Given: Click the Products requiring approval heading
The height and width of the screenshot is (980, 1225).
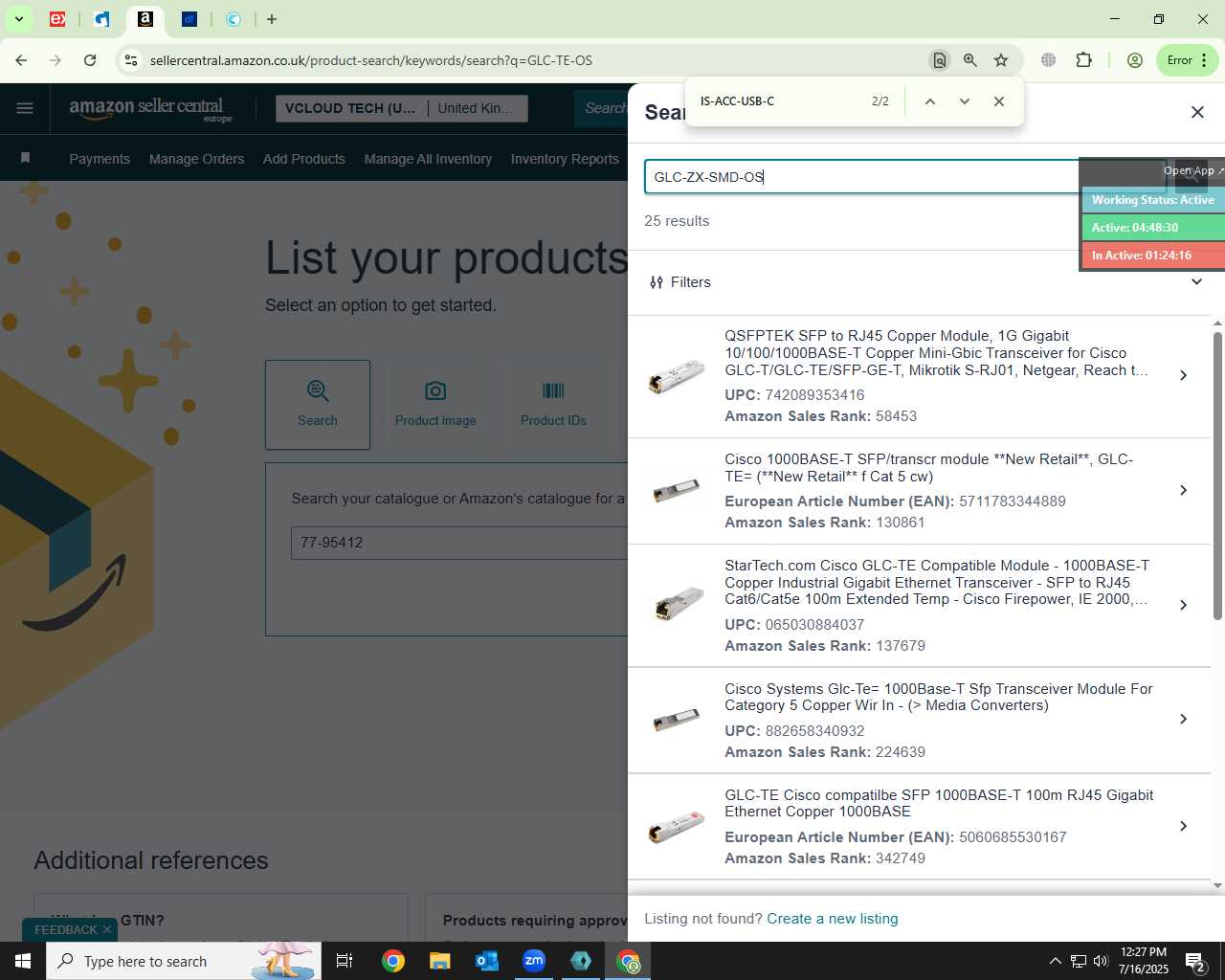Looking at the screenshot, I should click(x=535, y=921).
